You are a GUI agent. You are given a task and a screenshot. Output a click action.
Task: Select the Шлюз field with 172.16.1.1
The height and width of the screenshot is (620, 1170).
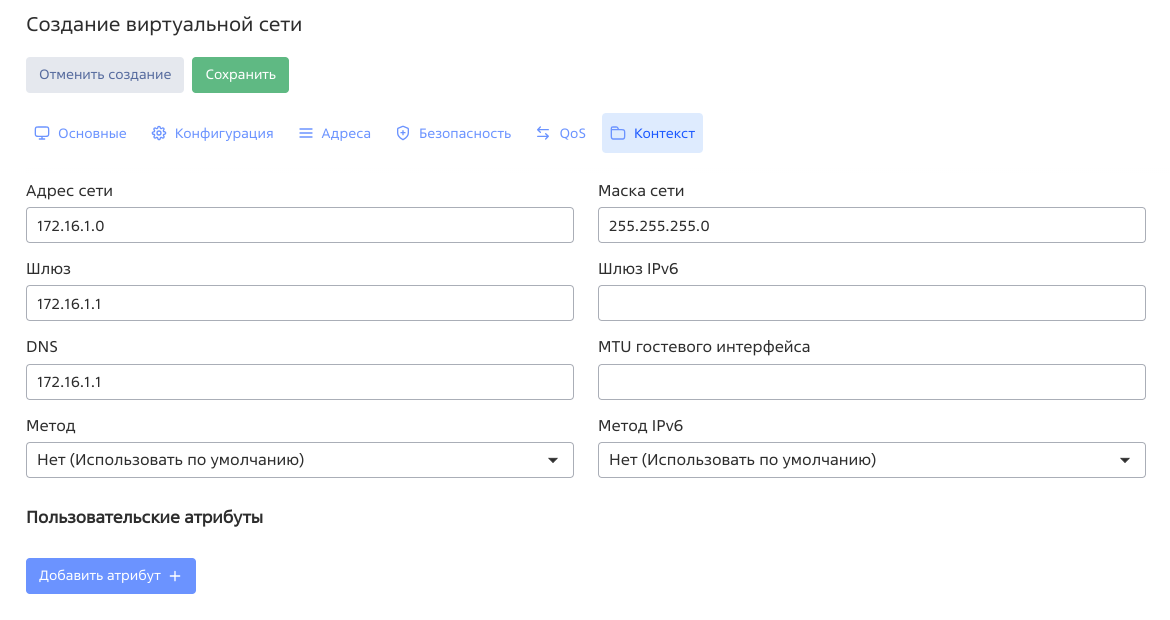click(x=300, y=303)
